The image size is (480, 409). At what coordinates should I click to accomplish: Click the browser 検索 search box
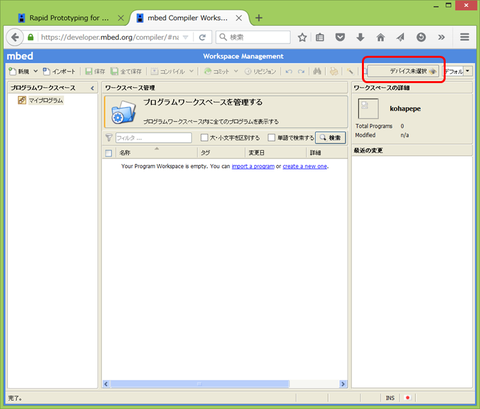253,37
